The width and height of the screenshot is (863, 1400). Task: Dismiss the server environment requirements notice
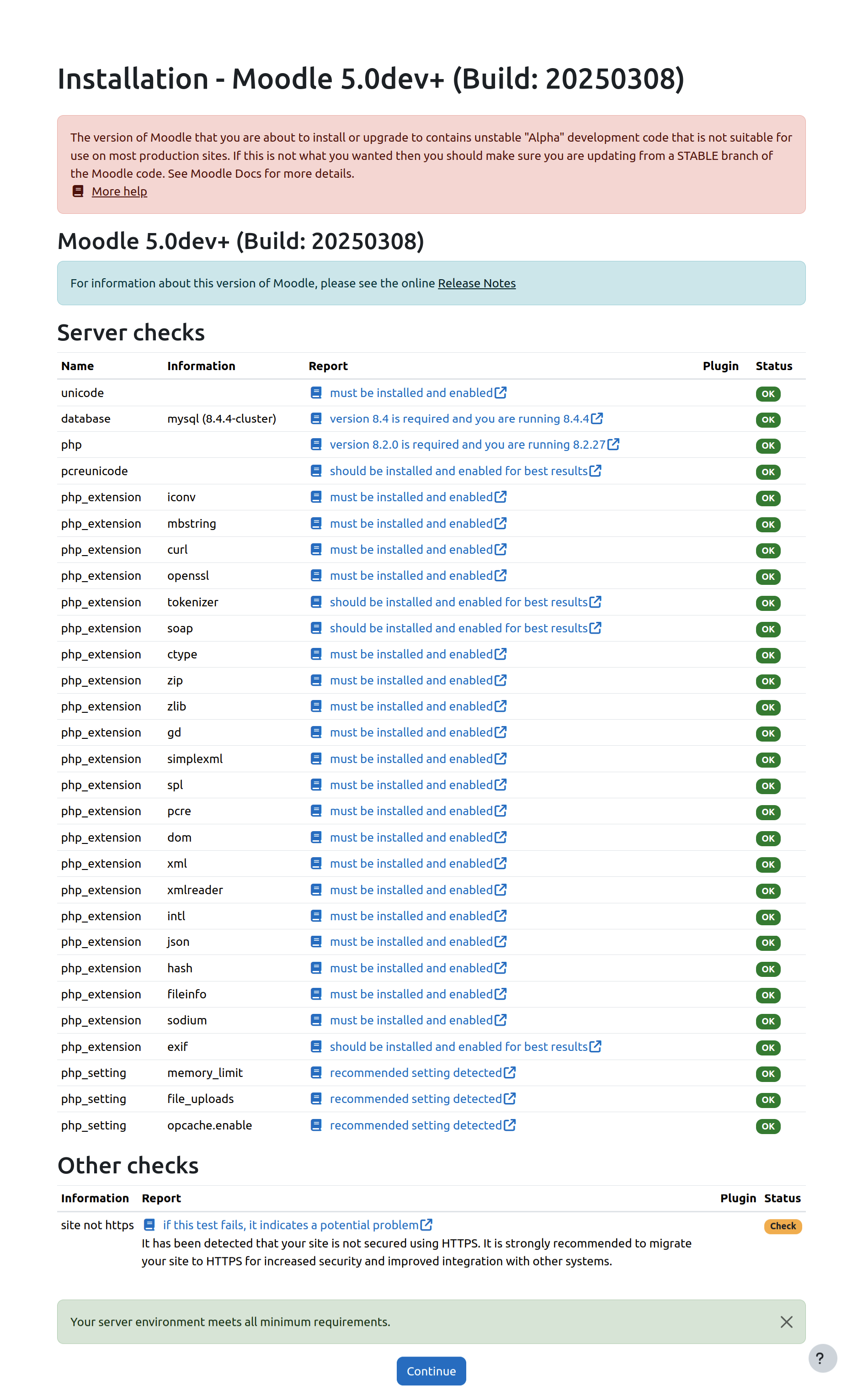(x=786, y=1322)
